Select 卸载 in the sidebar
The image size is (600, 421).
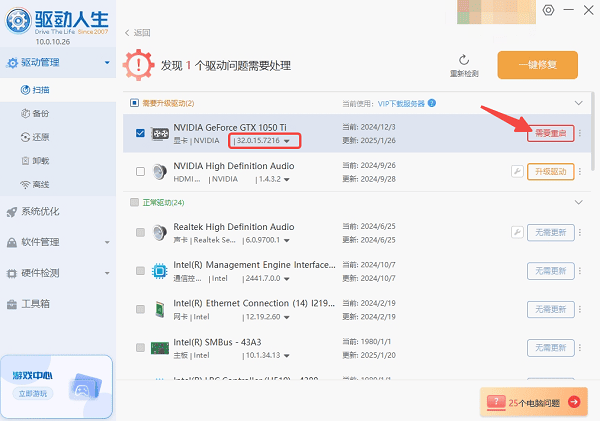(x=58, y=161)
